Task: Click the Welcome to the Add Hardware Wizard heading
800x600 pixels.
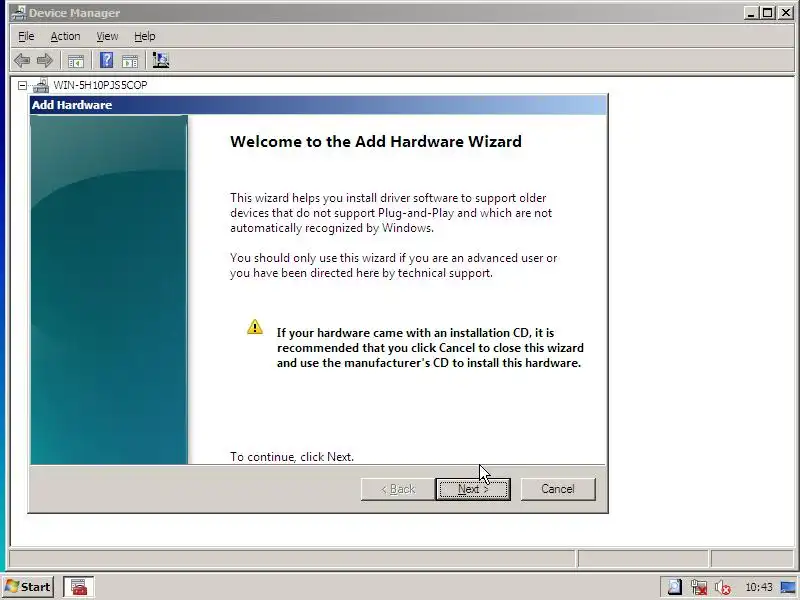Action: (x=376, y=141)
